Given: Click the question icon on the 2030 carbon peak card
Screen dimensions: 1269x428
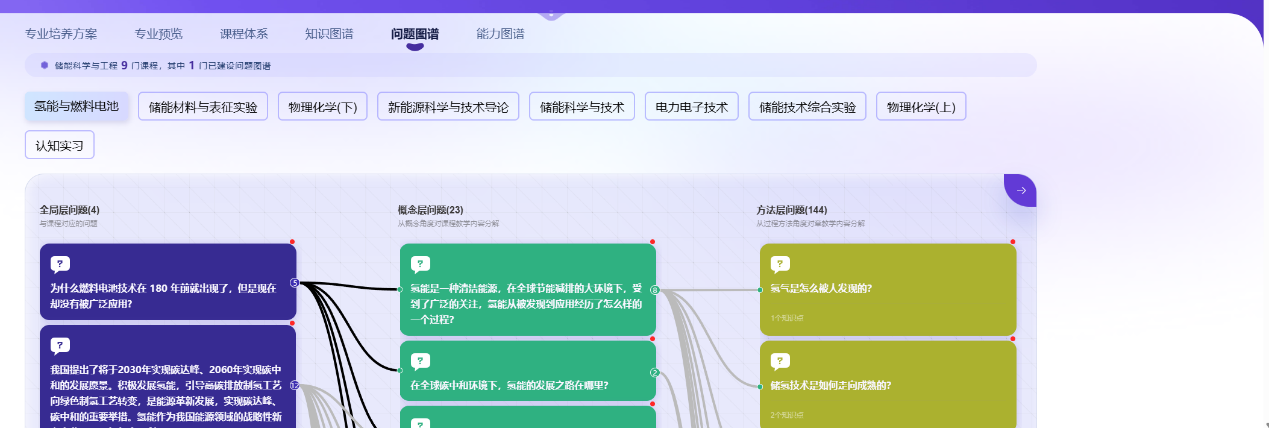Looking at the screenshot, I should point(60,346).
